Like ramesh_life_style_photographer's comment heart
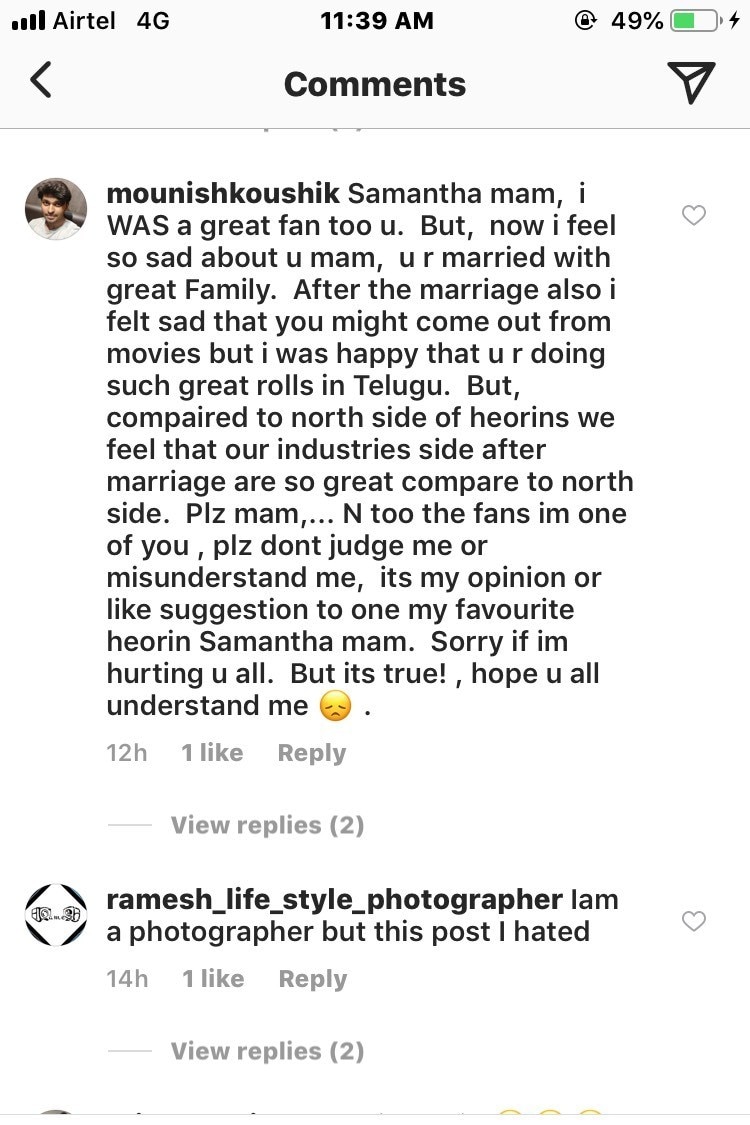Screen dimensions: 750x1125 coord(693,921)
